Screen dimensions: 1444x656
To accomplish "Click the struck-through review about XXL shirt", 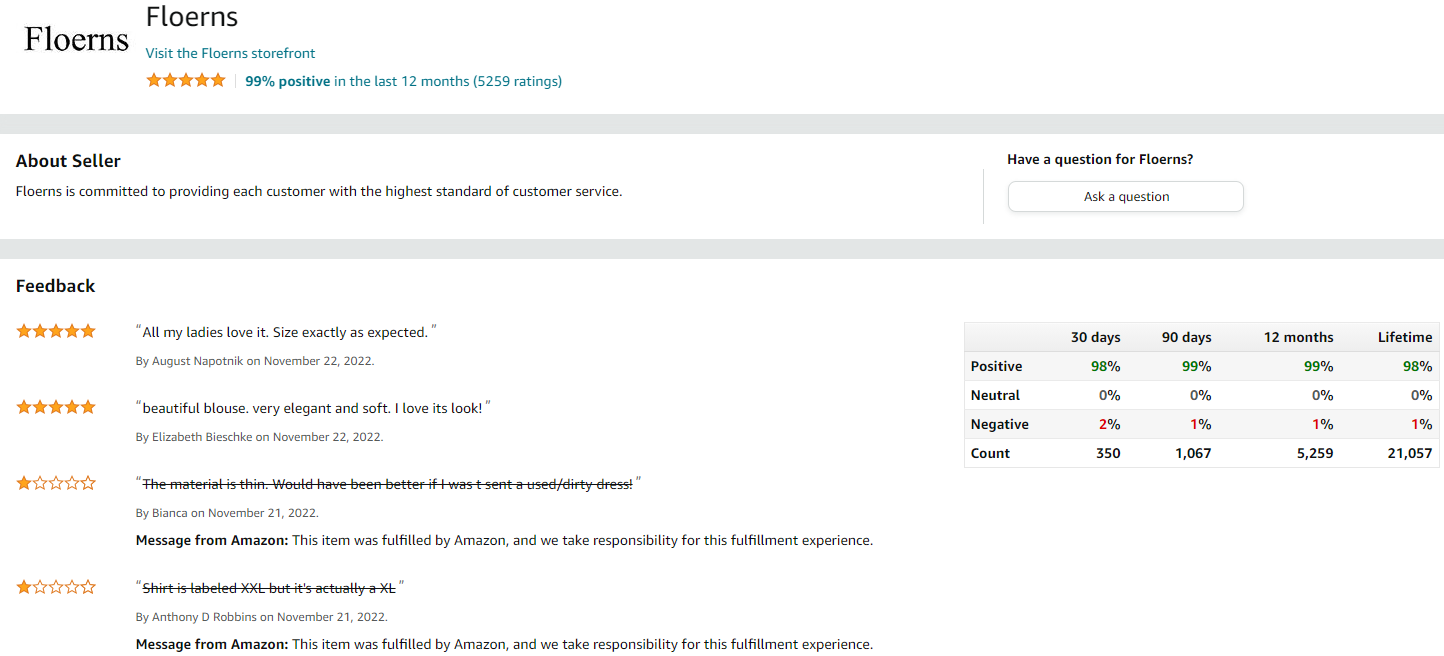I will click(269, 588).
